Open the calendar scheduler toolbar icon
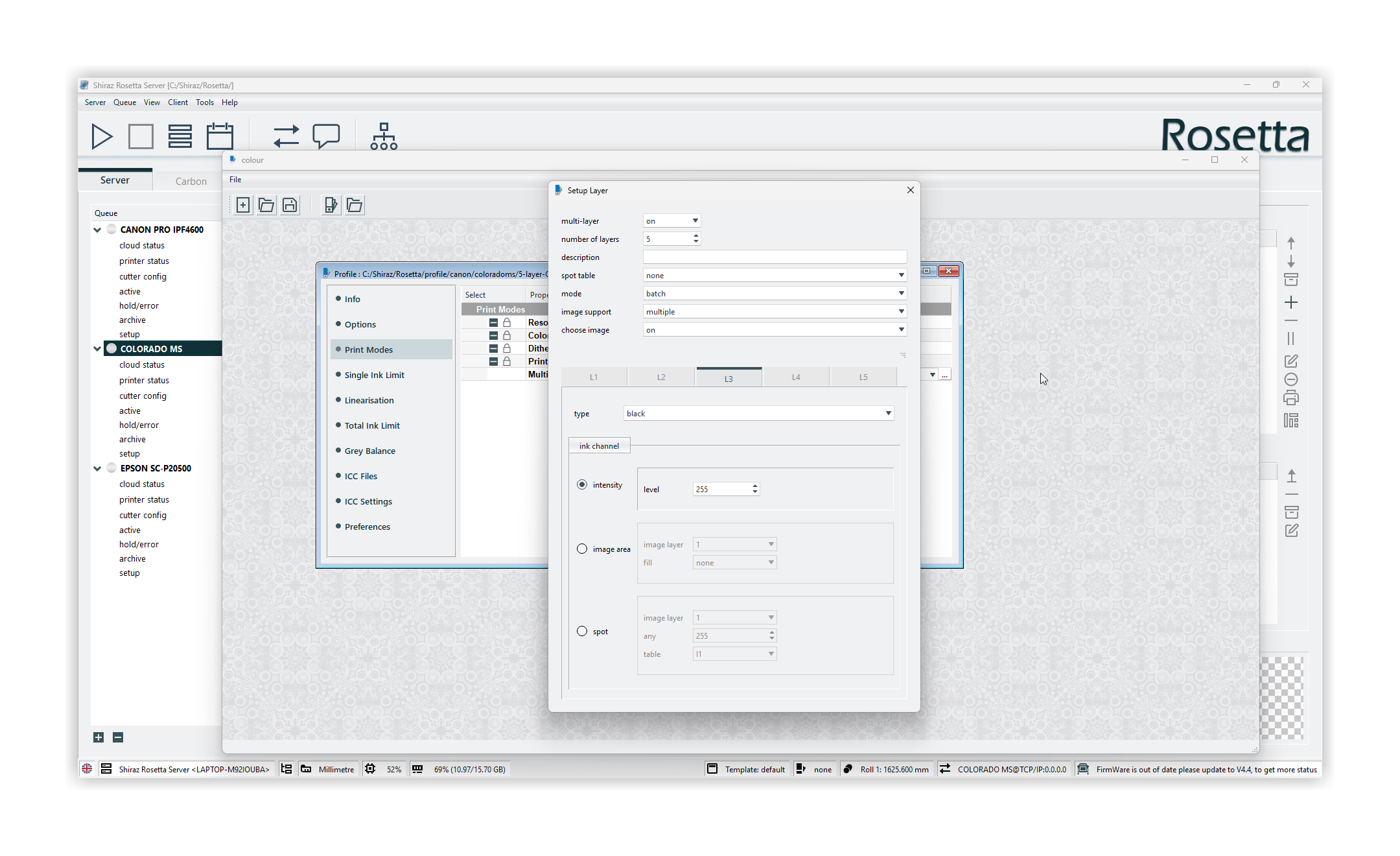This screenshot has height=856, width=1400. point(220,136)
